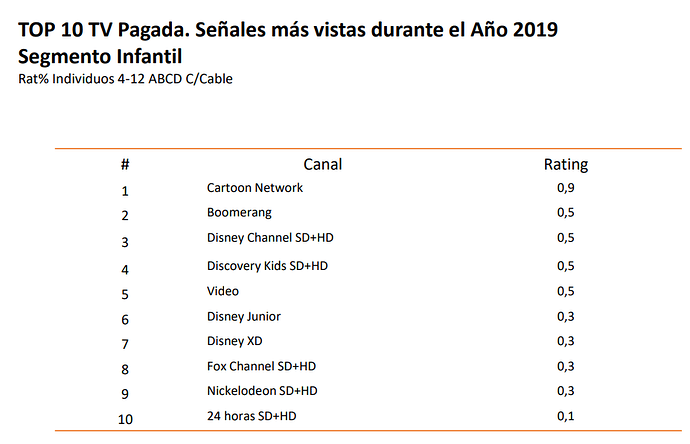The height and width of the screenshot is (444, 690).
Task: Click the 0,9 rating value
Action: click(x=565, y=188)
